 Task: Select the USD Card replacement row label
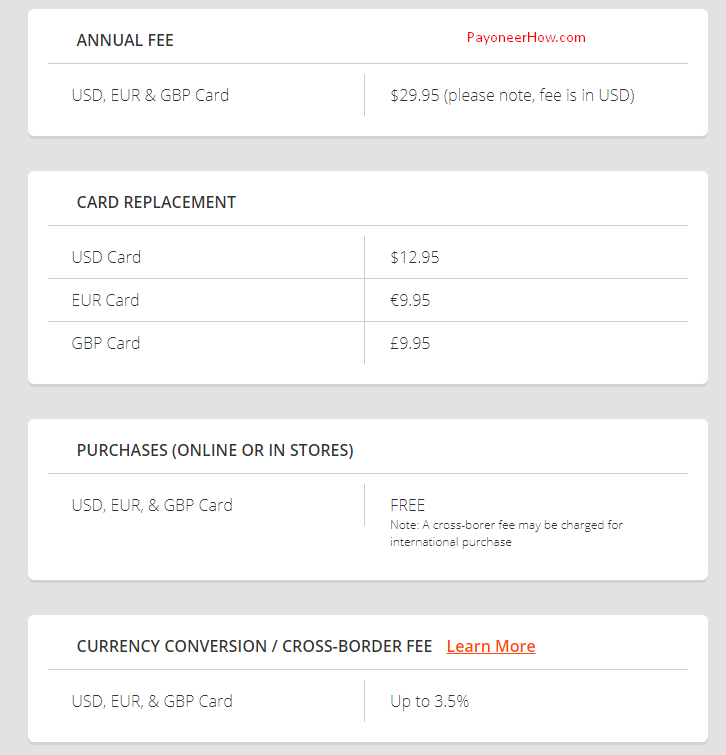click(x=106, y=257)
